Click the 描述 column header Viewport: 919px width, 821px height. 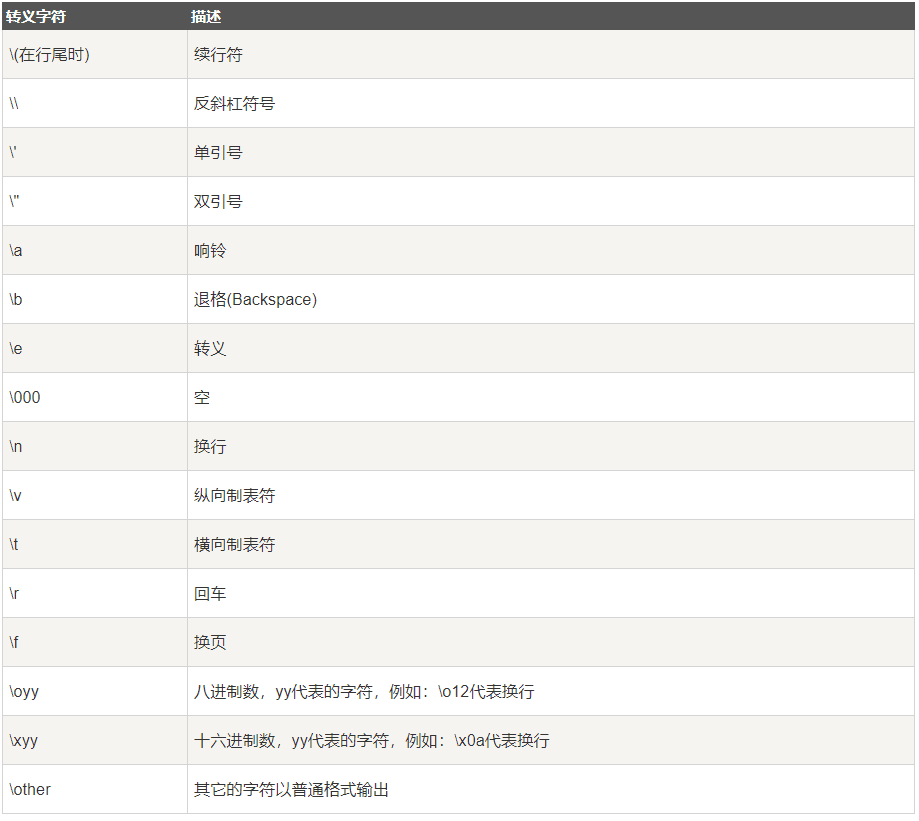[x=551, y=16]
